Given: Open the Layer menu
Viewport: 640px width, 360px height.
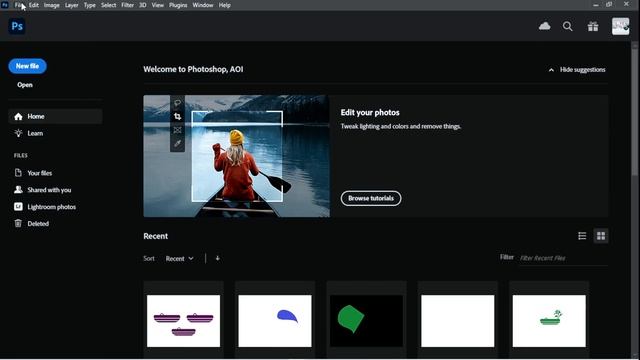Looking at the screenshot, I should click(x=71, y=5).
